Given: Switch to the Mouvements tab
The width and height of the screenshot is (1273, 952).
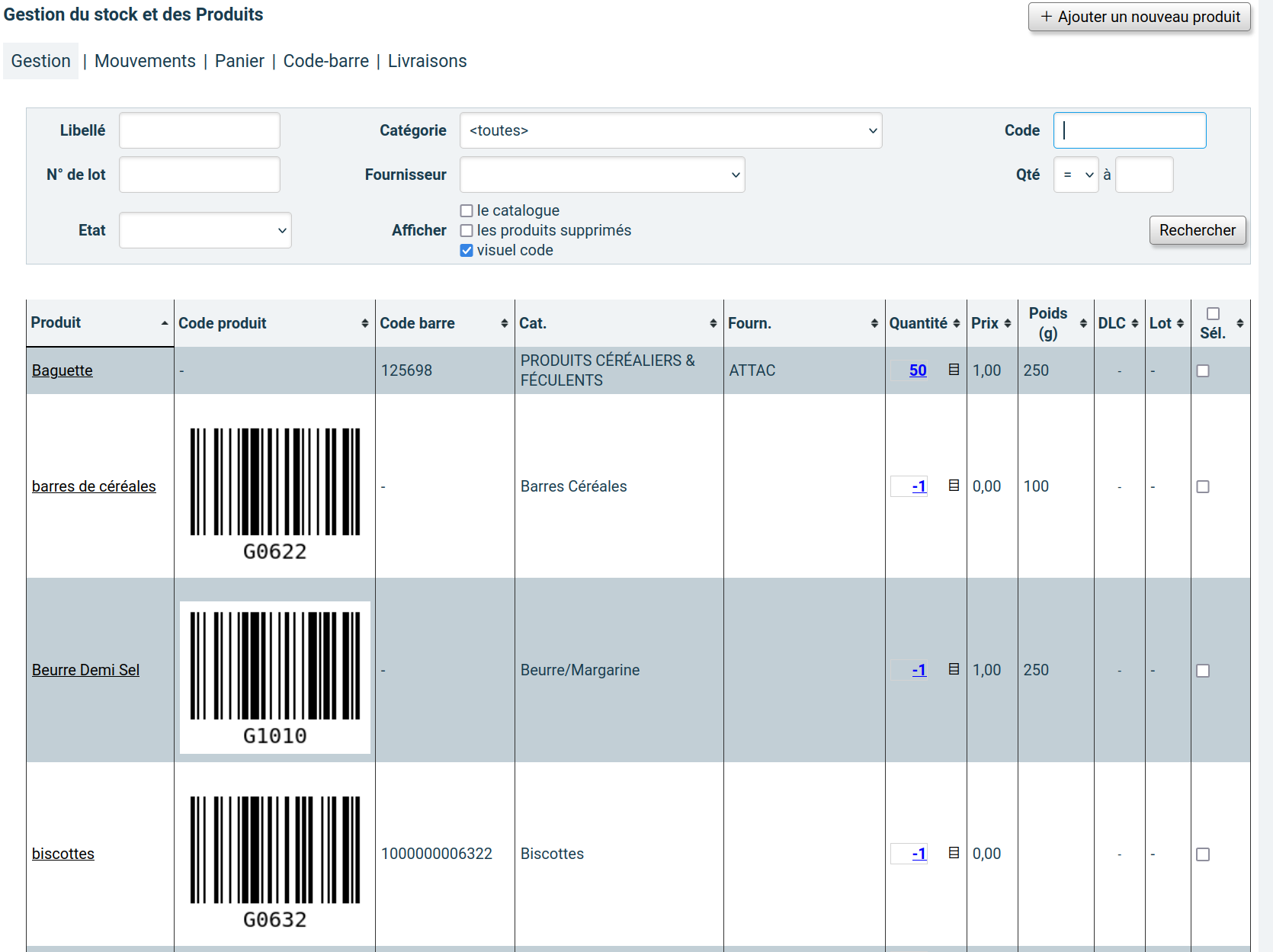Looking at the screenshot, I should (x=145, y=61).
